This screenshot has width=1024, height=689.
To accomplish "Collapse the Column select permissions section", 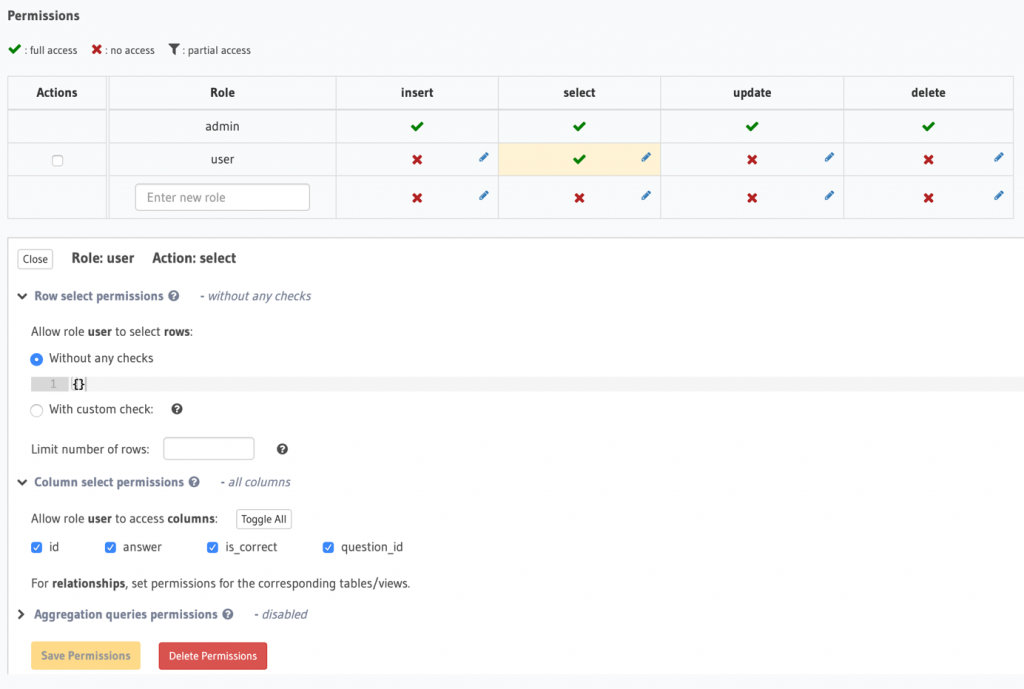I will click(22, 481).
